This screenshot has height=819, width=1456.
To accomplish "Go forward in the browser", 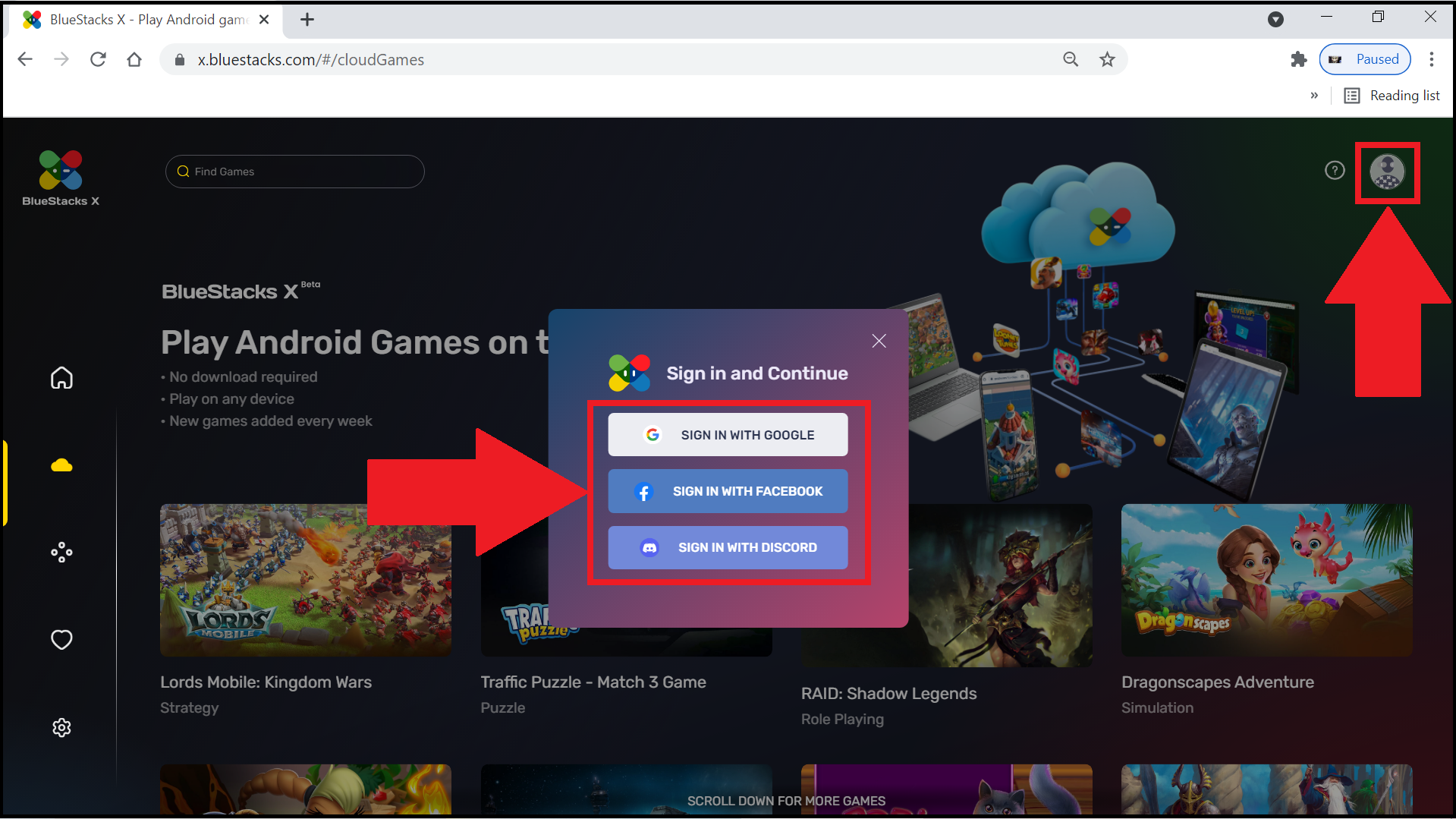I will (x=61, y=59).
